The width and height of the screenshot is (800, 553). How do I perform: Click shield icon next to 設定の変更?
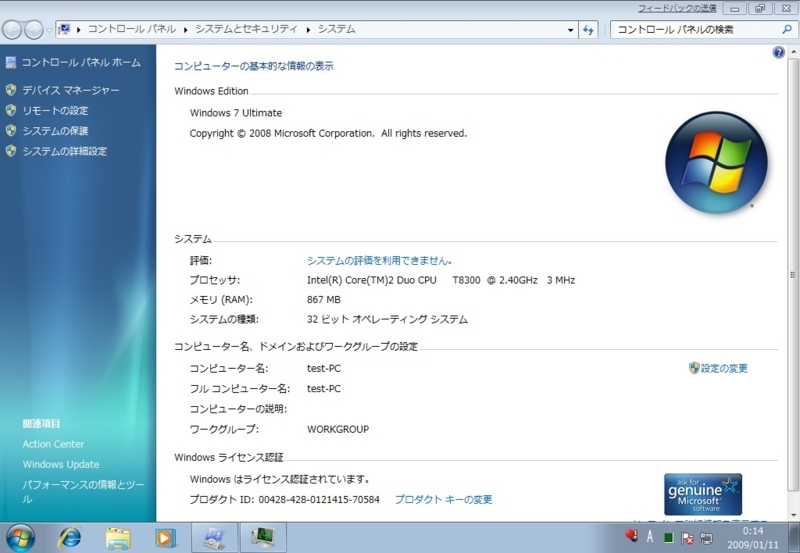point(694,368)
